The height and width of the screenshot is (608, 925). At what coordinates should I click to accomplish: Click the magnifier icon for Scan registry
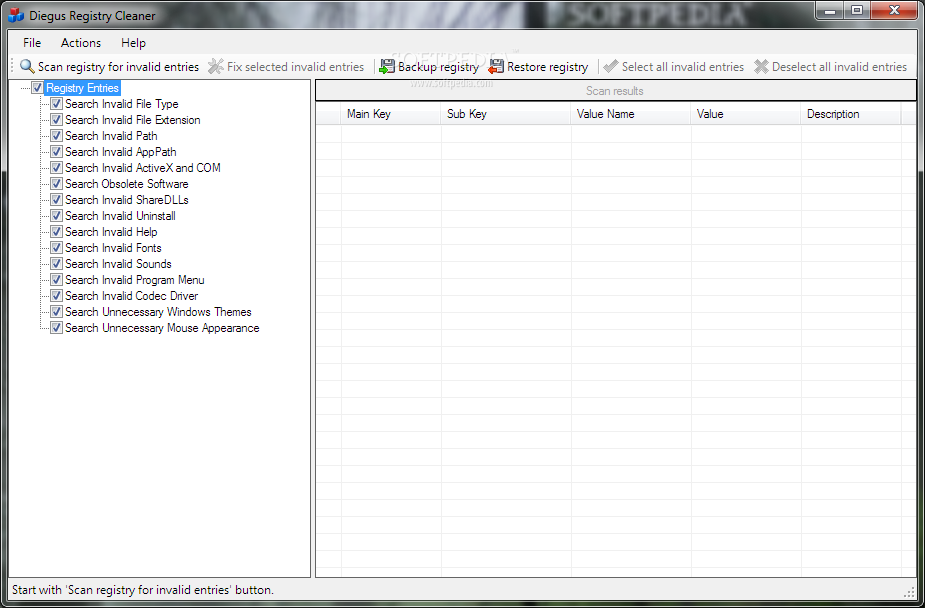(x=27, y=67)
